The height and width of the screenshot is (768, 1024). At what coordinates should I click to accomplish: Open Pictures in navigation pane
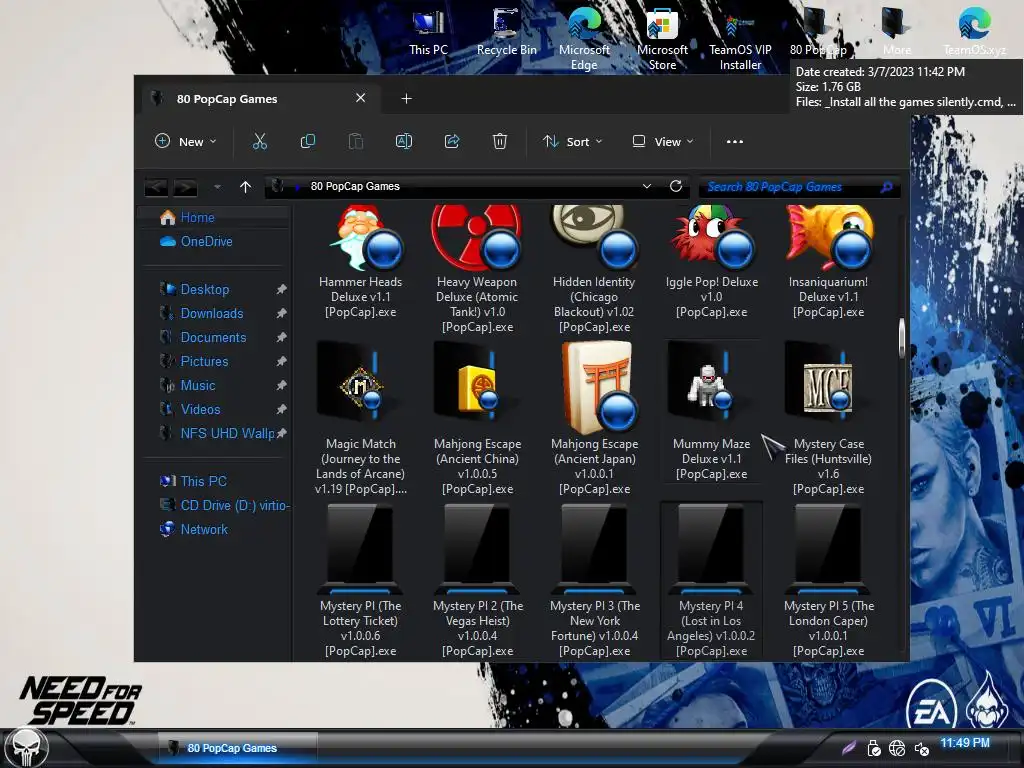(x=194, y=362)
